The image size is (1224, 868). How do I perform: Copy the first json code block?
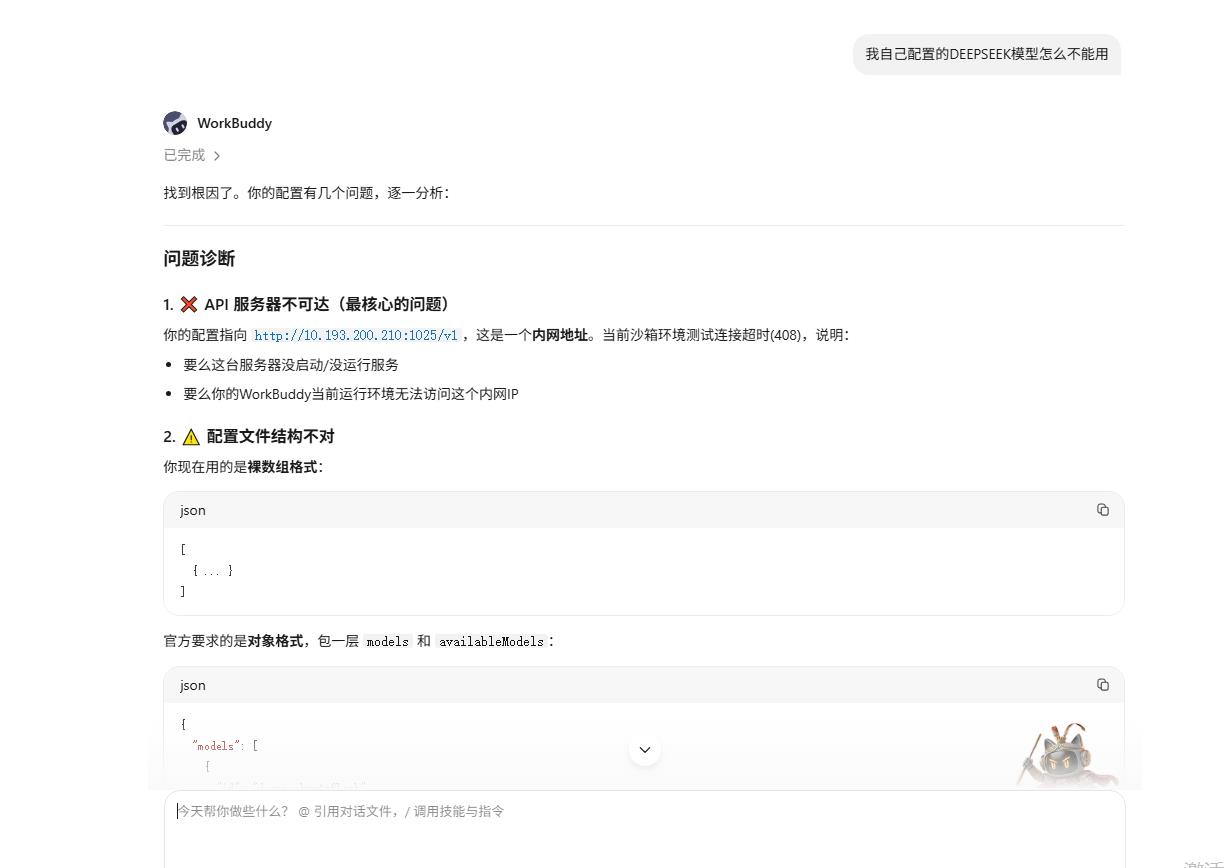click(1102, 510)
